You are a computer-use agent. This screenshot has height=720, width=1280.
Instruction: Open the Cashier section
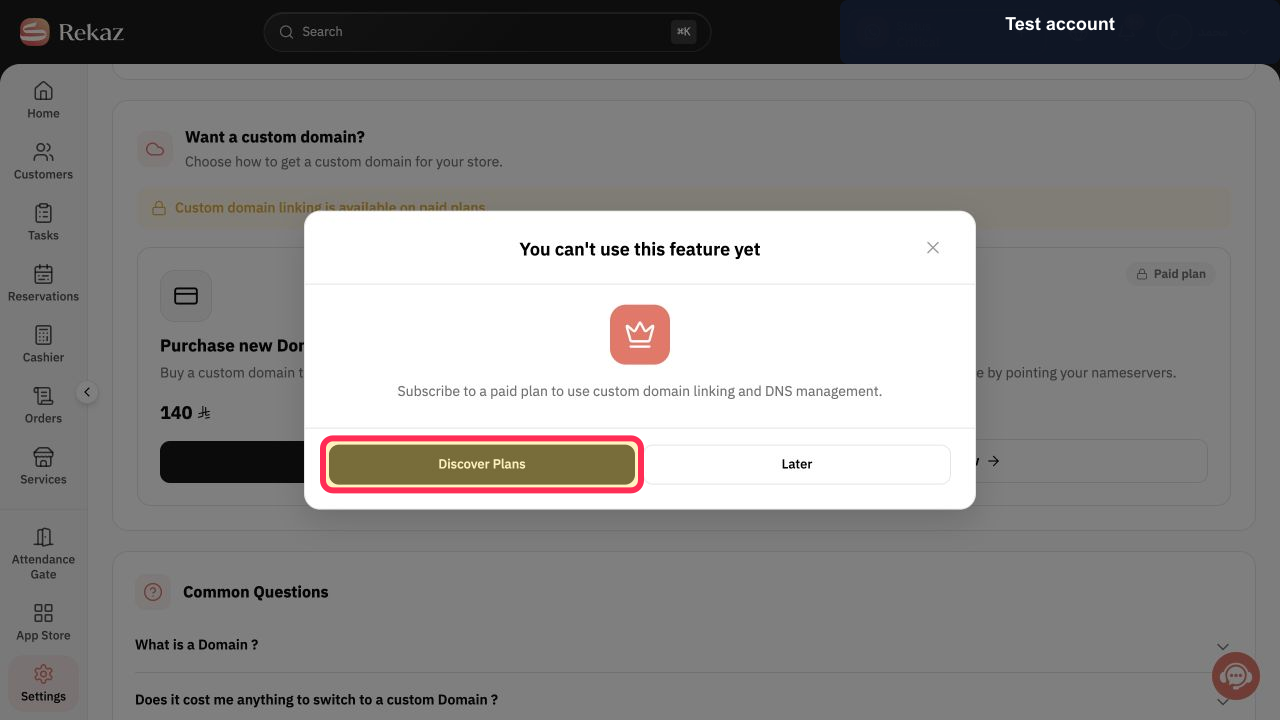[x=43, y=344]
